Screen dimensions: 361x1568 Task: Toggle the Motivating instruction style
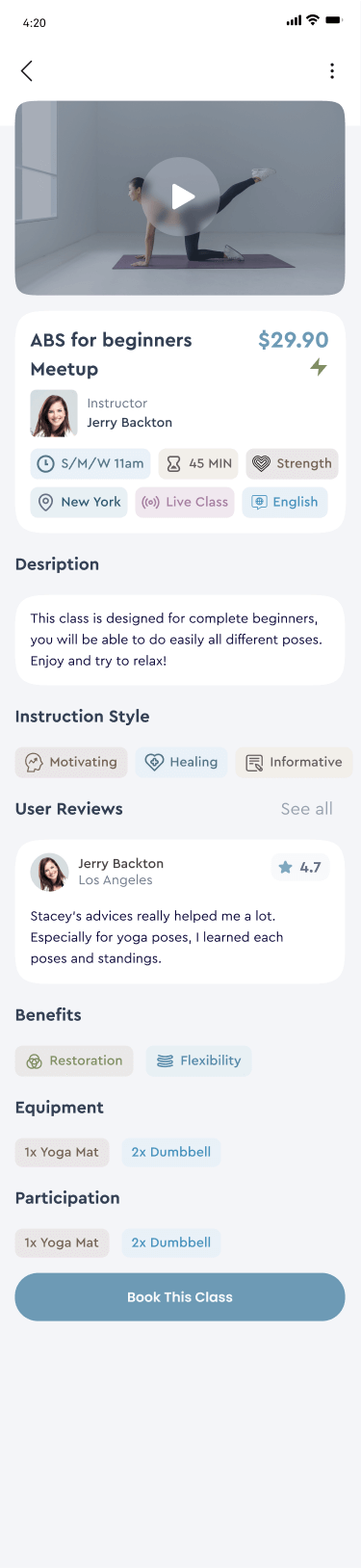click(72, 762)
